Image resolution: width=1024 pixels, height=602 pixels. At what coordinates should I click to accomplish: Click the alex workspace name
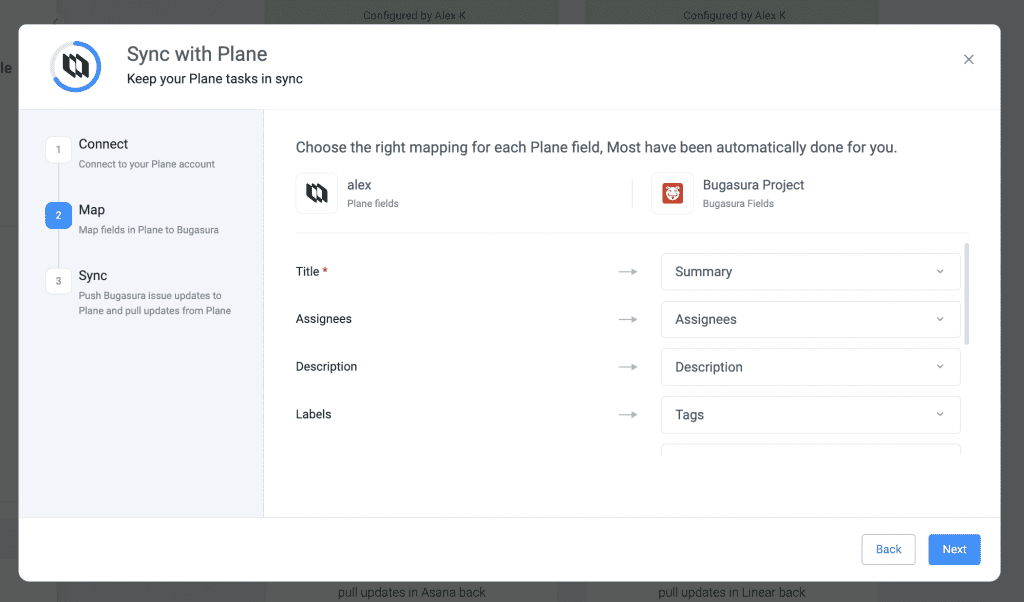coord(359,185)
